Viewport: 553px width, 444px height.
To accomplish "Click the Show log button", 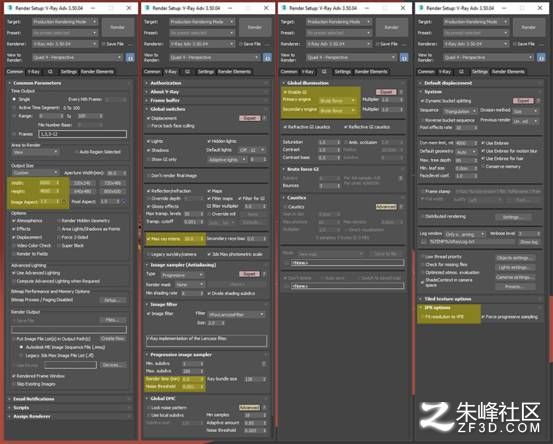I will click(529, 242).
